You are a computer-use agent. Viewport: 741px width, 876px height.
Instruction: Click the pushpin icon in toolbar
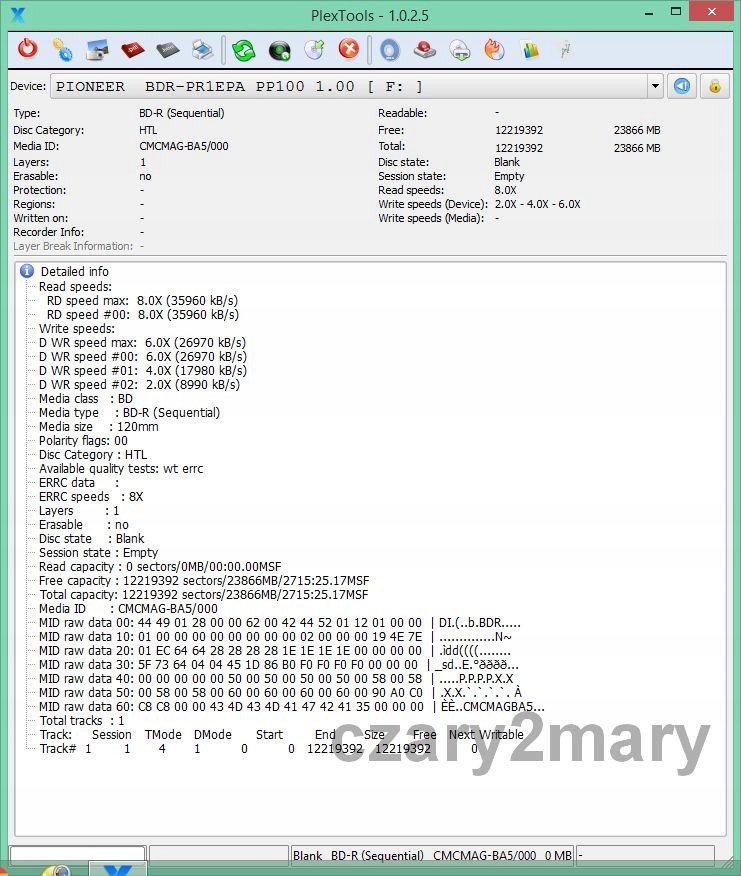click(x=565, y=49)
